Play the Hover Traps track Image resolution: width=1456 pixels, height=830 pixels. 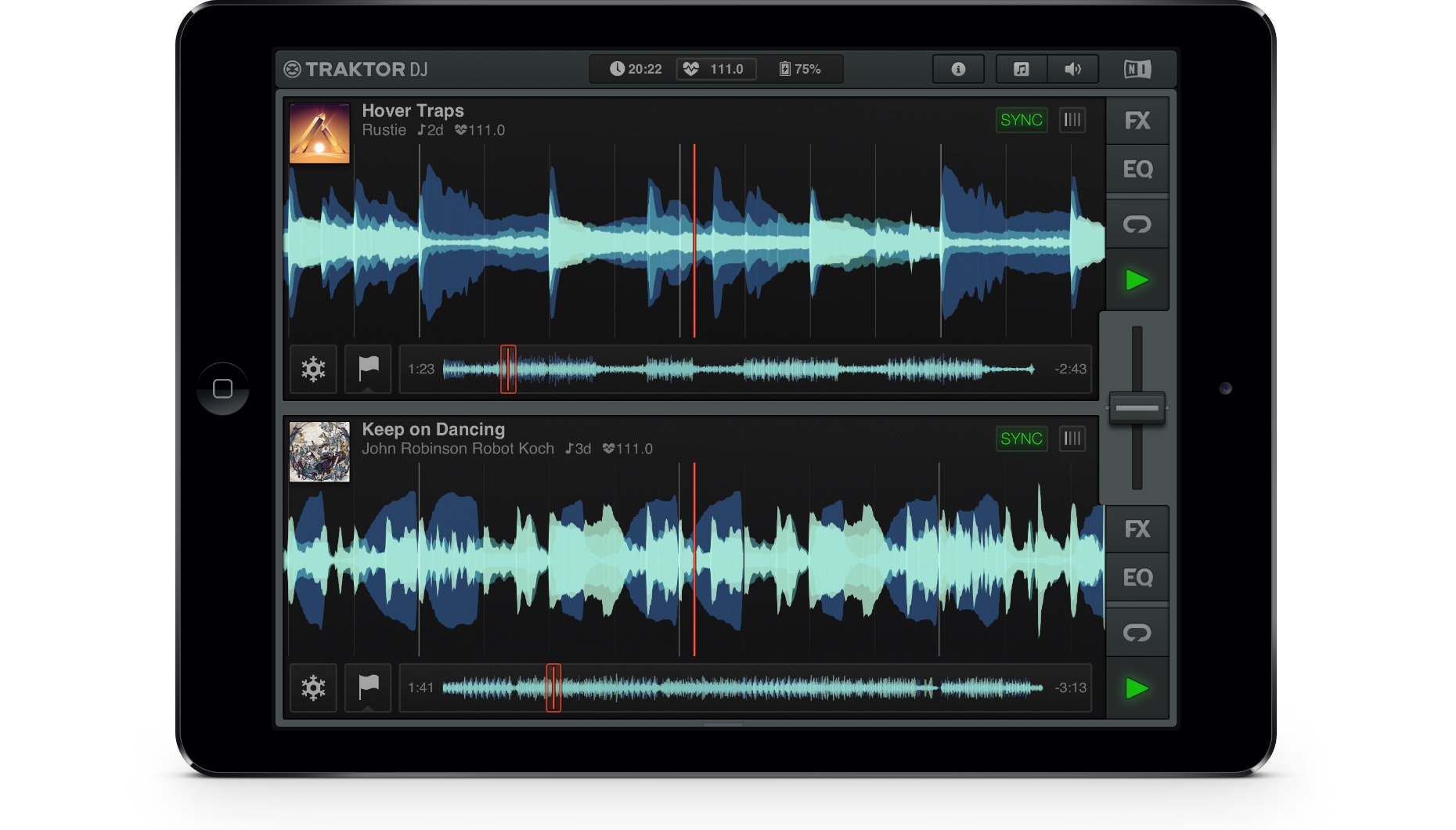coord(1137,280)
